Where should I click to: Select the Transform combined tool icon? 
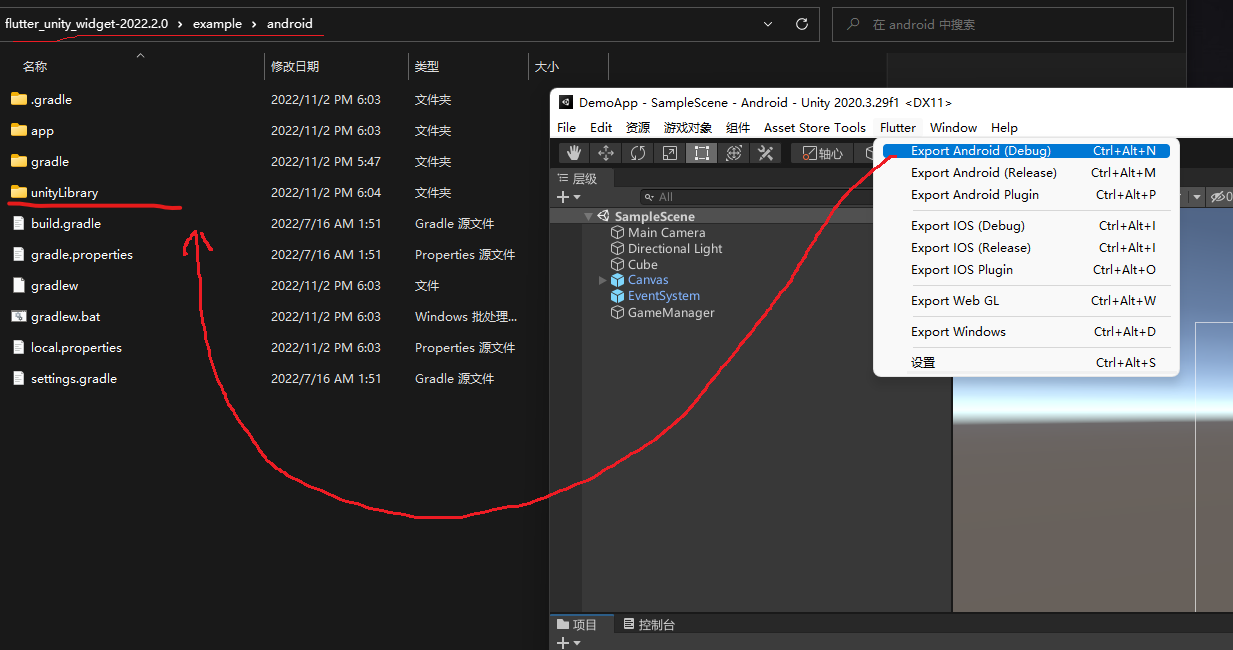(733, 152)
